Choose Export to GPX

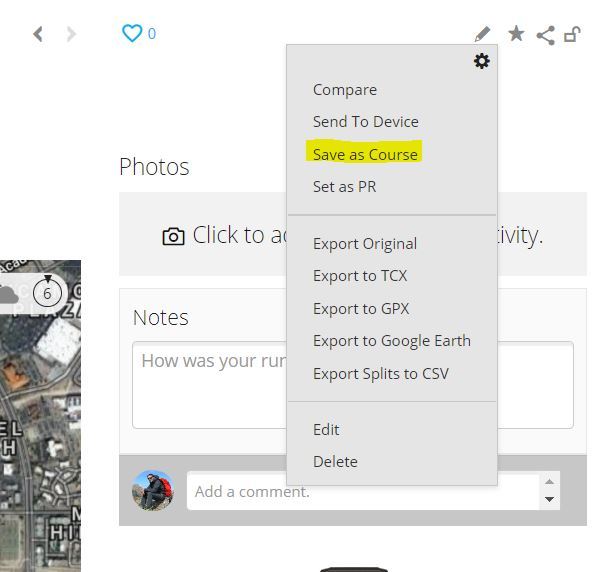pyautogui.click(x=361, y=309)
